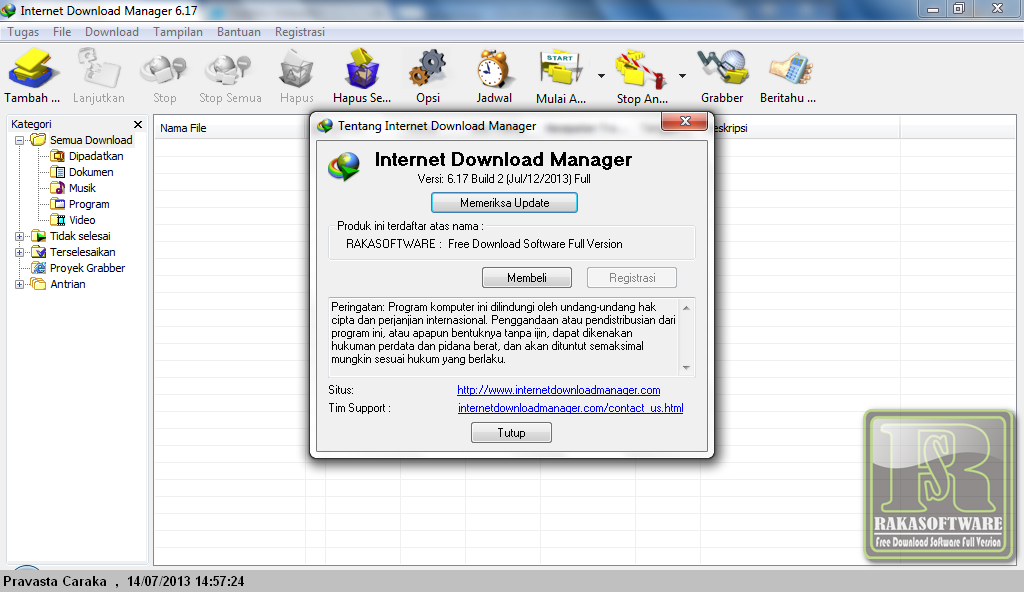1024x592 pixels.
Task: Click the Membeli button
Action: 526,278
